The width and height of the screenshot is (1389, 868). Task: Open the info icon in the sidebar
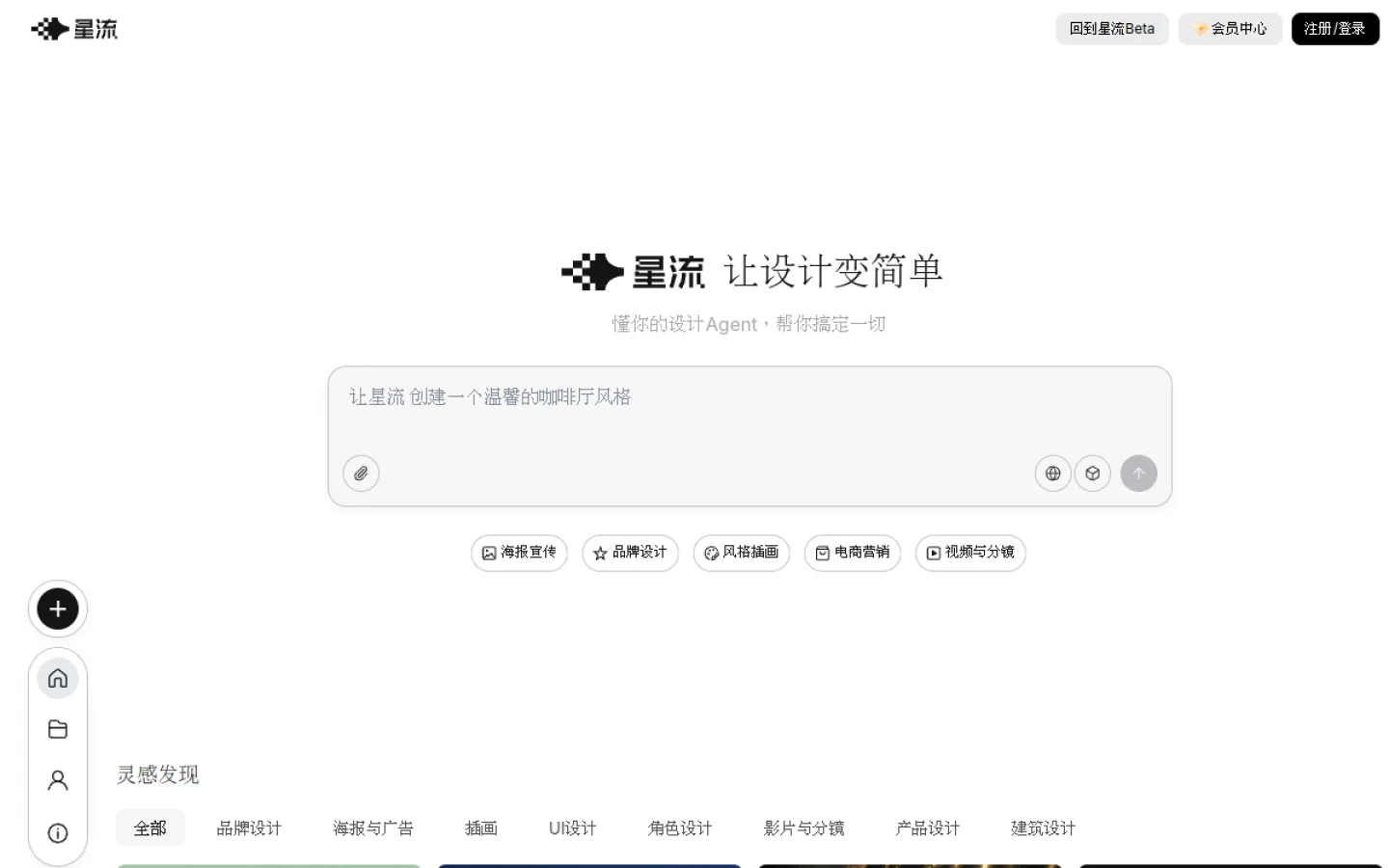click(58, 833)
